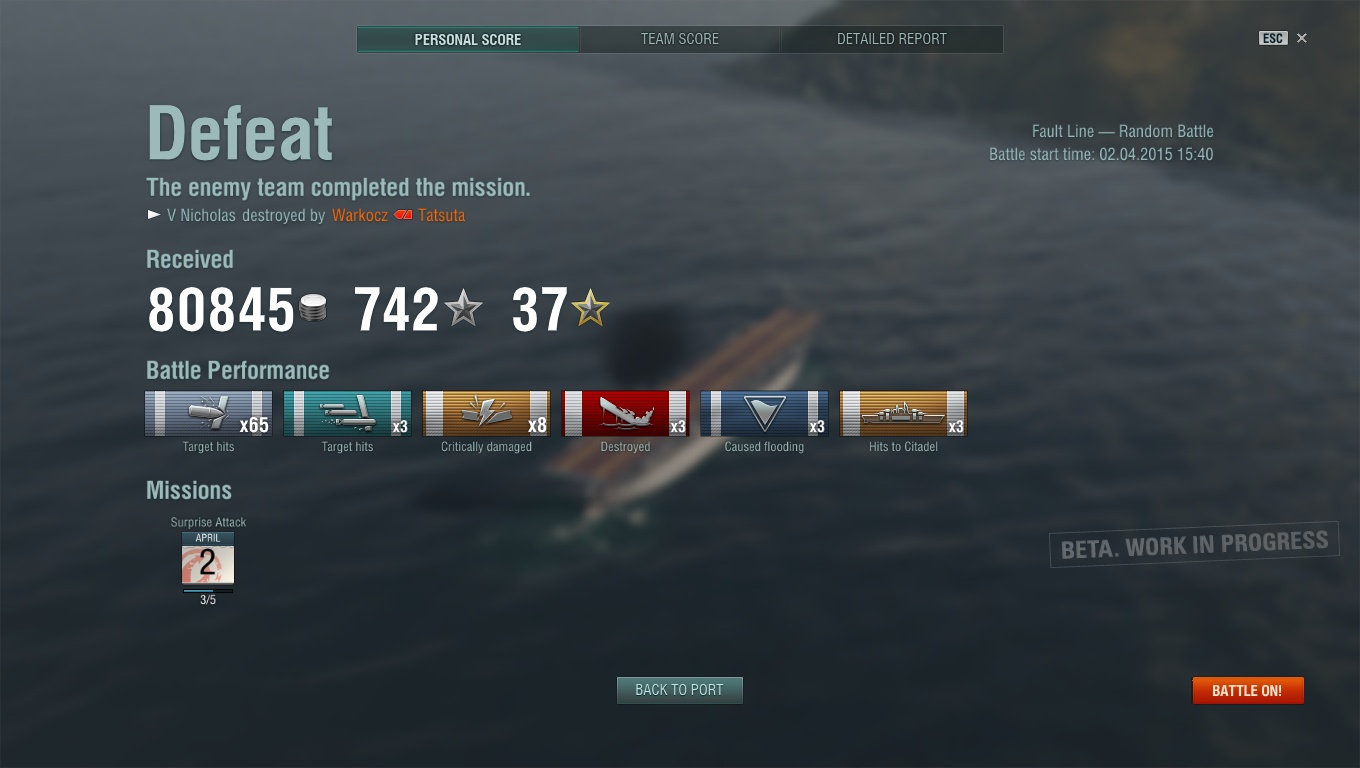Open the Detailed Report tab
1360x768 pixels.
point(892,39)
